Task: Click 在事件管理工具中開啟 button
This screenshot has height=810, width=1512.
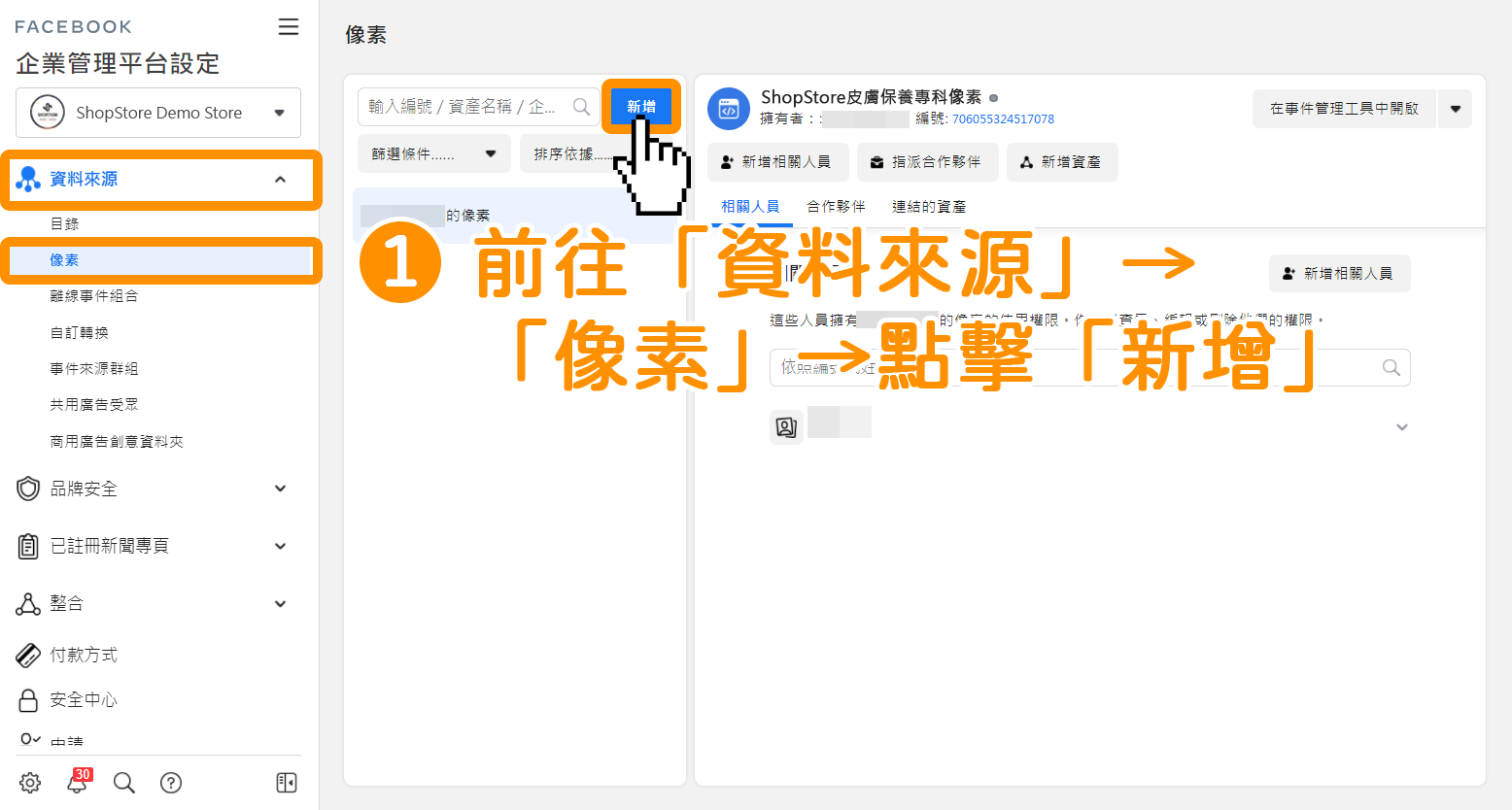Action: (1344, 109)
